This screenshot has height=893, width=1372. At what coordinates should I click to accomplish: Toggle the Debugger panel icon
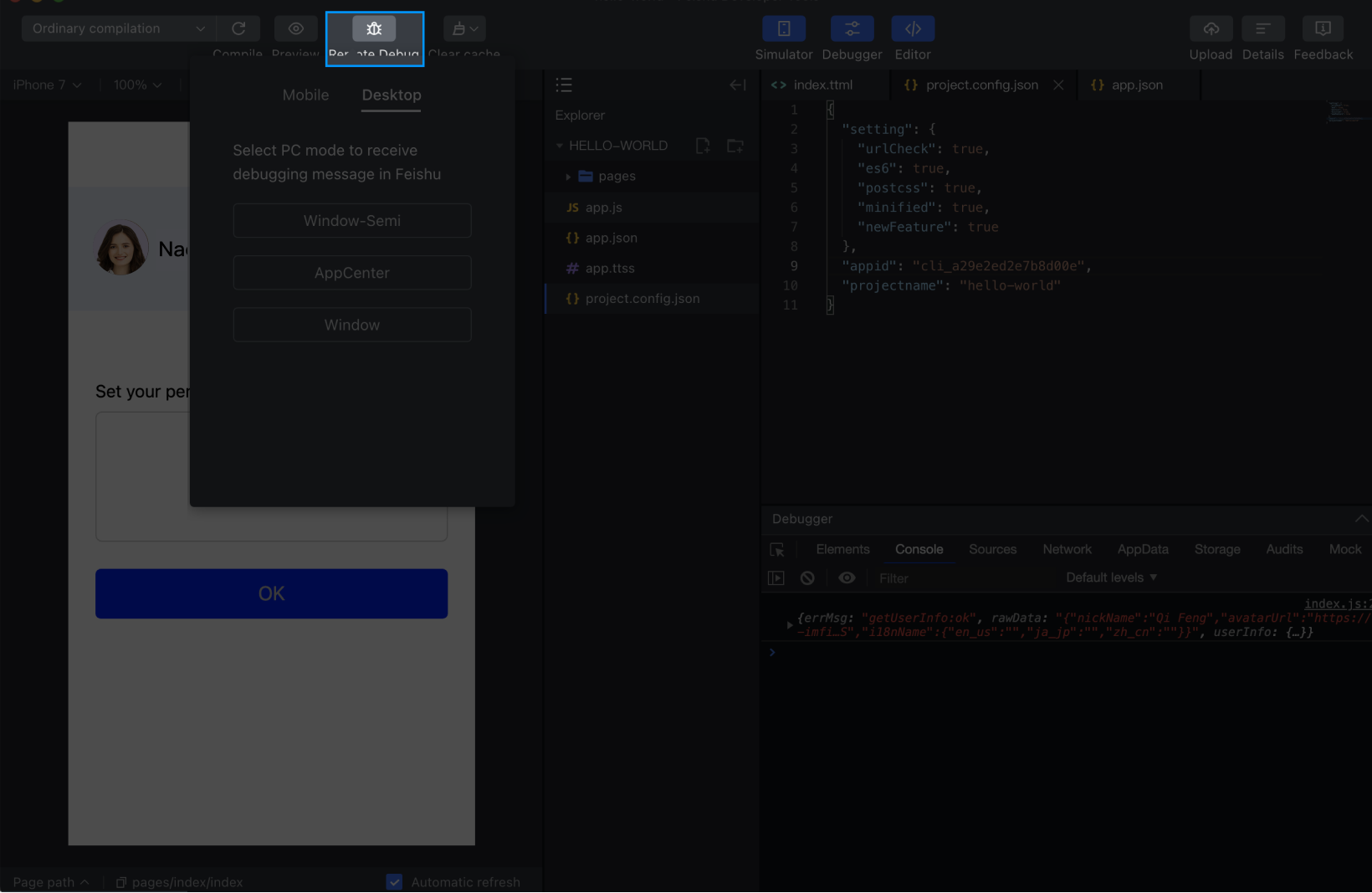pyautogui.click(x=852, y=28)
